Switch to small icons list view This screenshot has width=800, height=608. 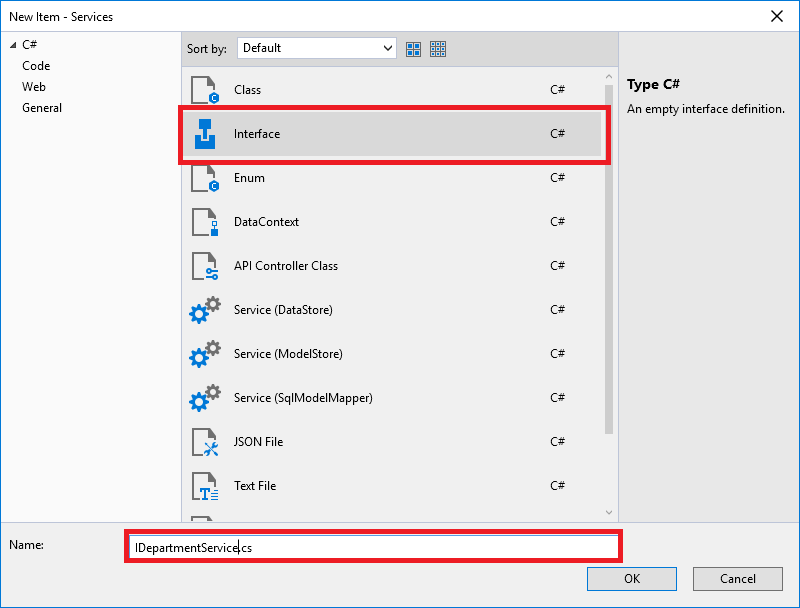coord(438,48)
